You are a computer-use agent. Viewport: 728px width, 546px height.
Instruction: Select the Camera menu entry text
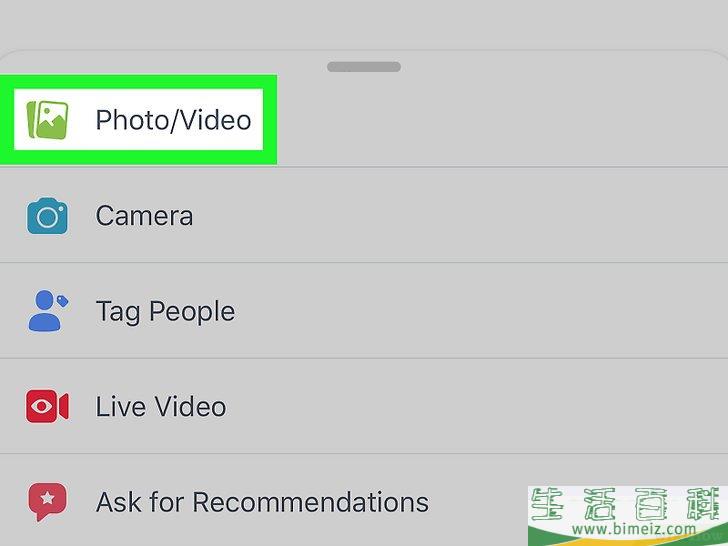(144, 216)
